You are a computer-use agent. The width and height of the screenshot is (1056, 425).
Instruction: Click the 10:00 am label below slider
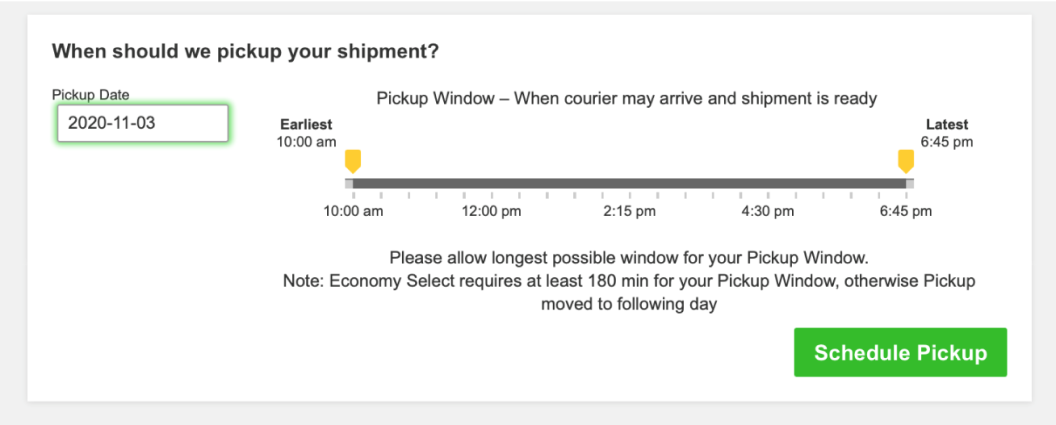[x=353, y=211]
